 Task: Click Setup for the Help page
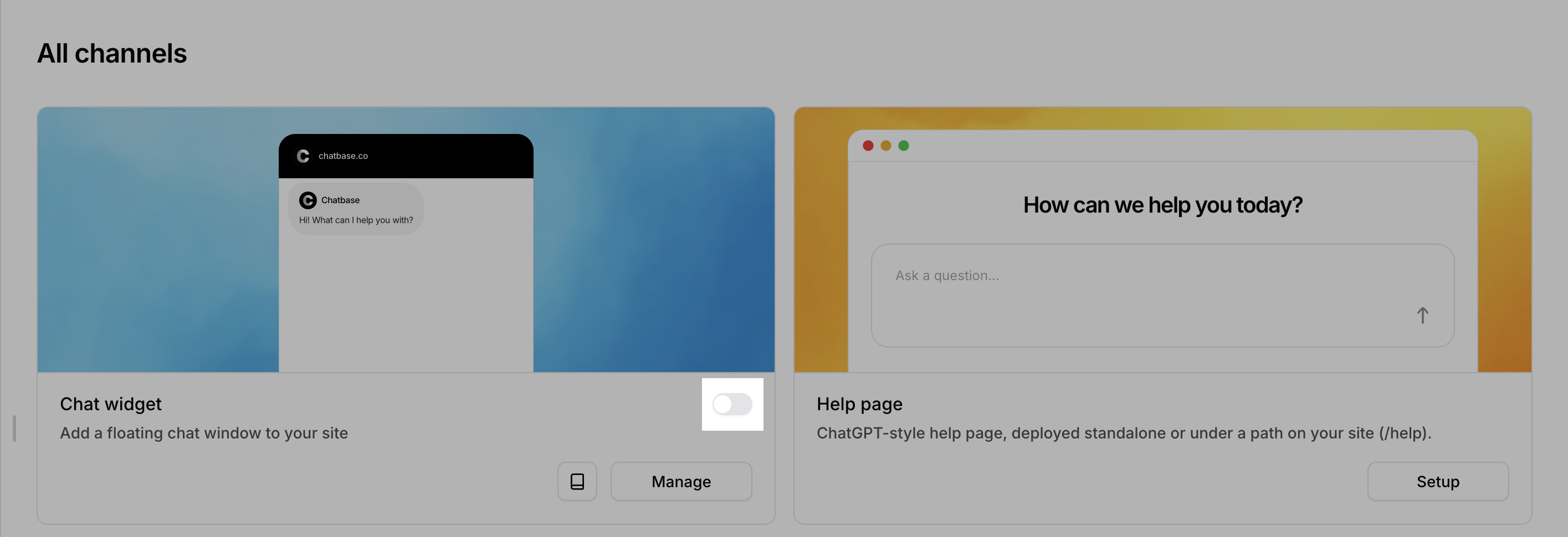(x=1438, y=481)
